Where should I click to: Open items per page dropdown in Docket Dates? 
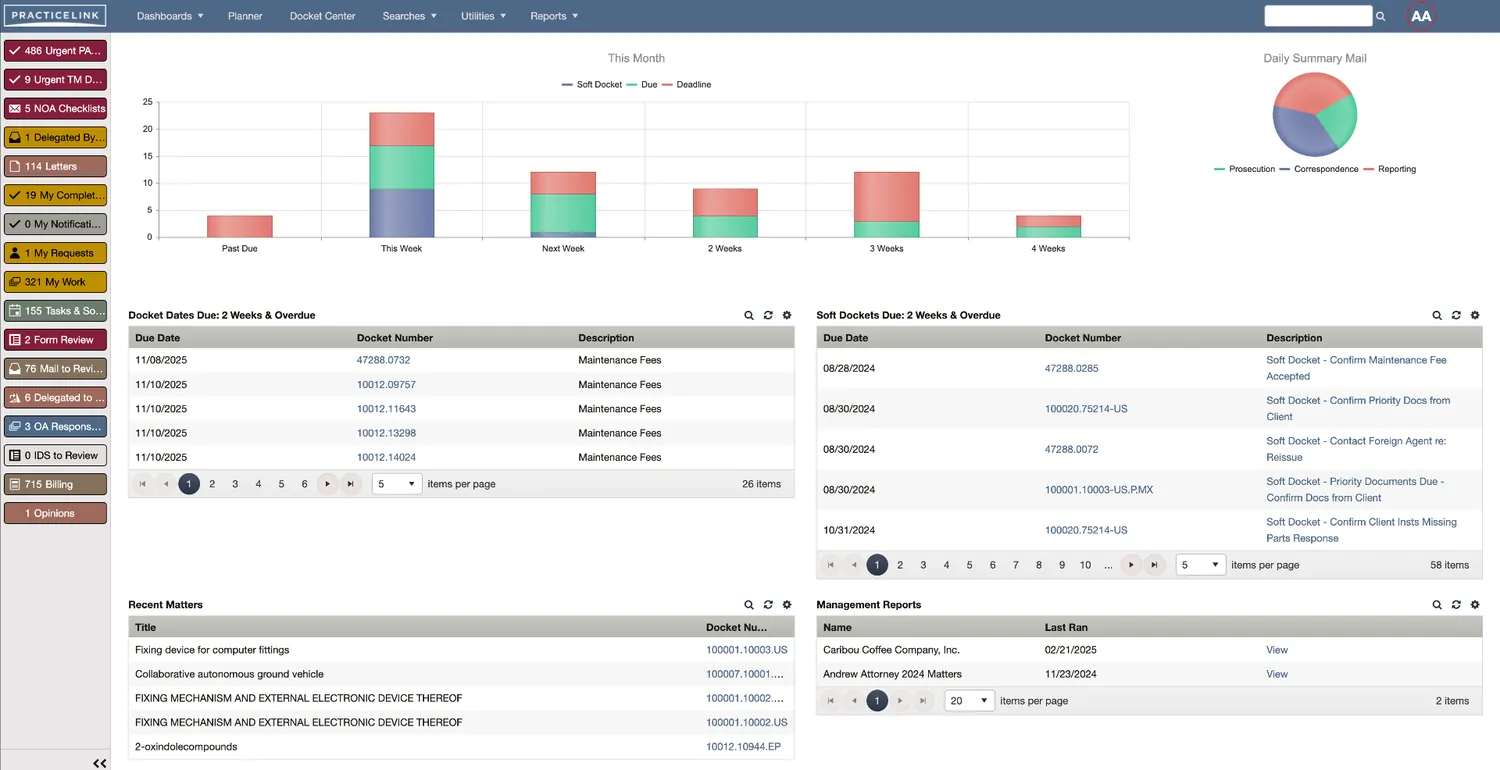pos(397,484)
